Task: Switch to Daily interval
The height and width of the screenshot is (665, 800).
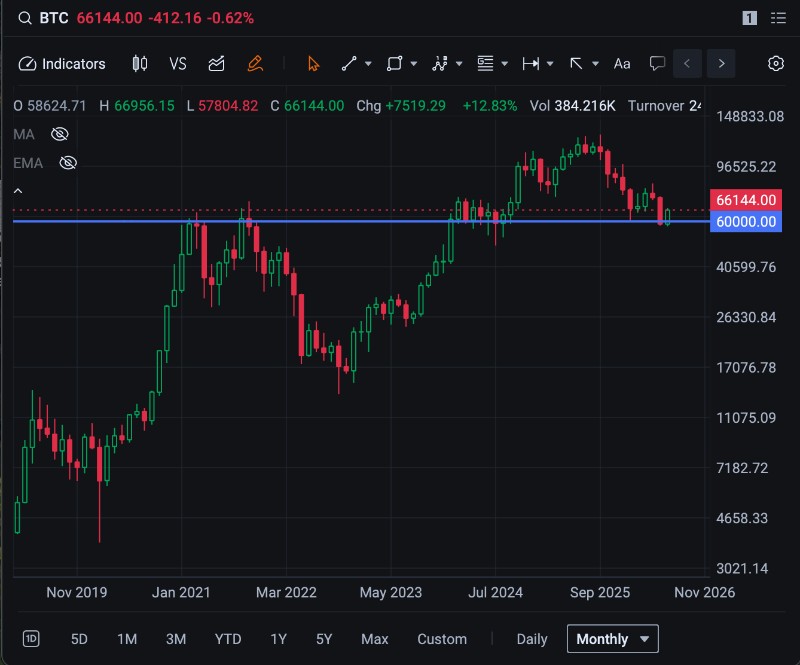Action: click(x=532, y=639)
